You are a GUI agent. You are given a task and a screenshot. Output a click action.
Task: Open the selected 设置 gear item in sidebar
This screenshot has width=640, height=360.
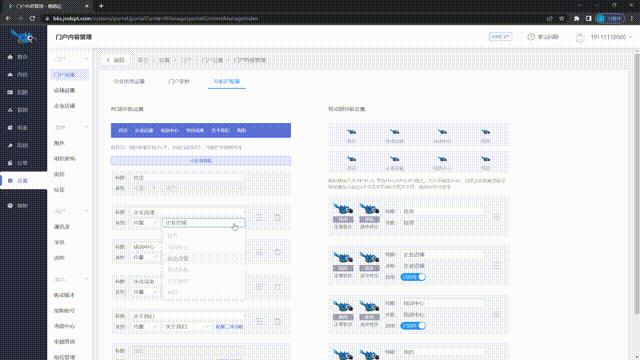[23, 180]
